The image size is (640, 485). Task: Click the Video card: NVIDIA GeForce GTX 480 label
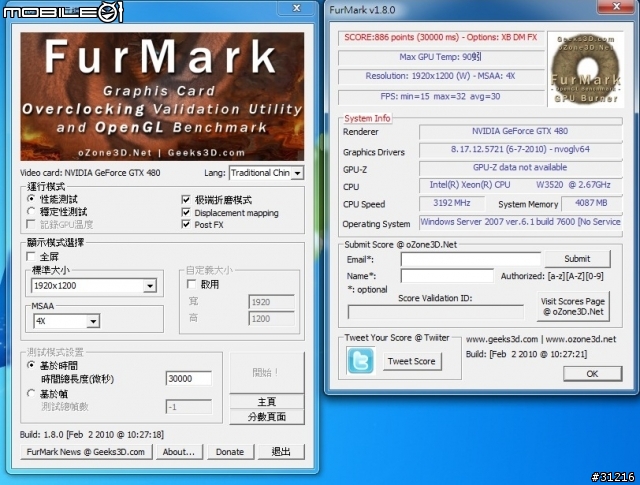pos(90,173)
